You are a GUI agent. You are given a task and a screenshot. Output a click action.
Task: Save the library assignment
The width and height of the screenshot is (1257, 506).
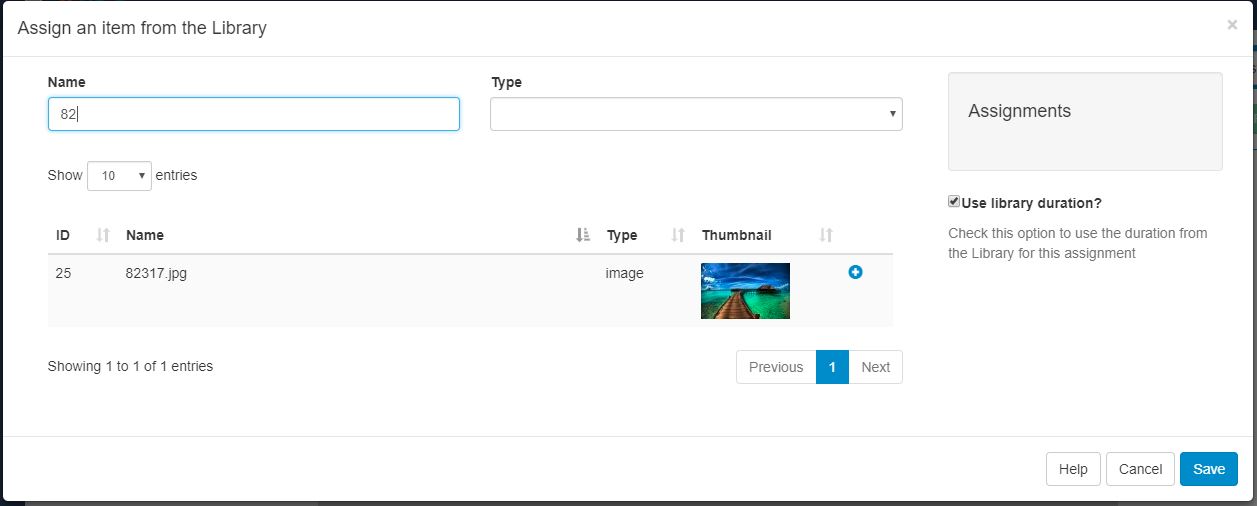pyautogui.click(x=1209, y=469)
